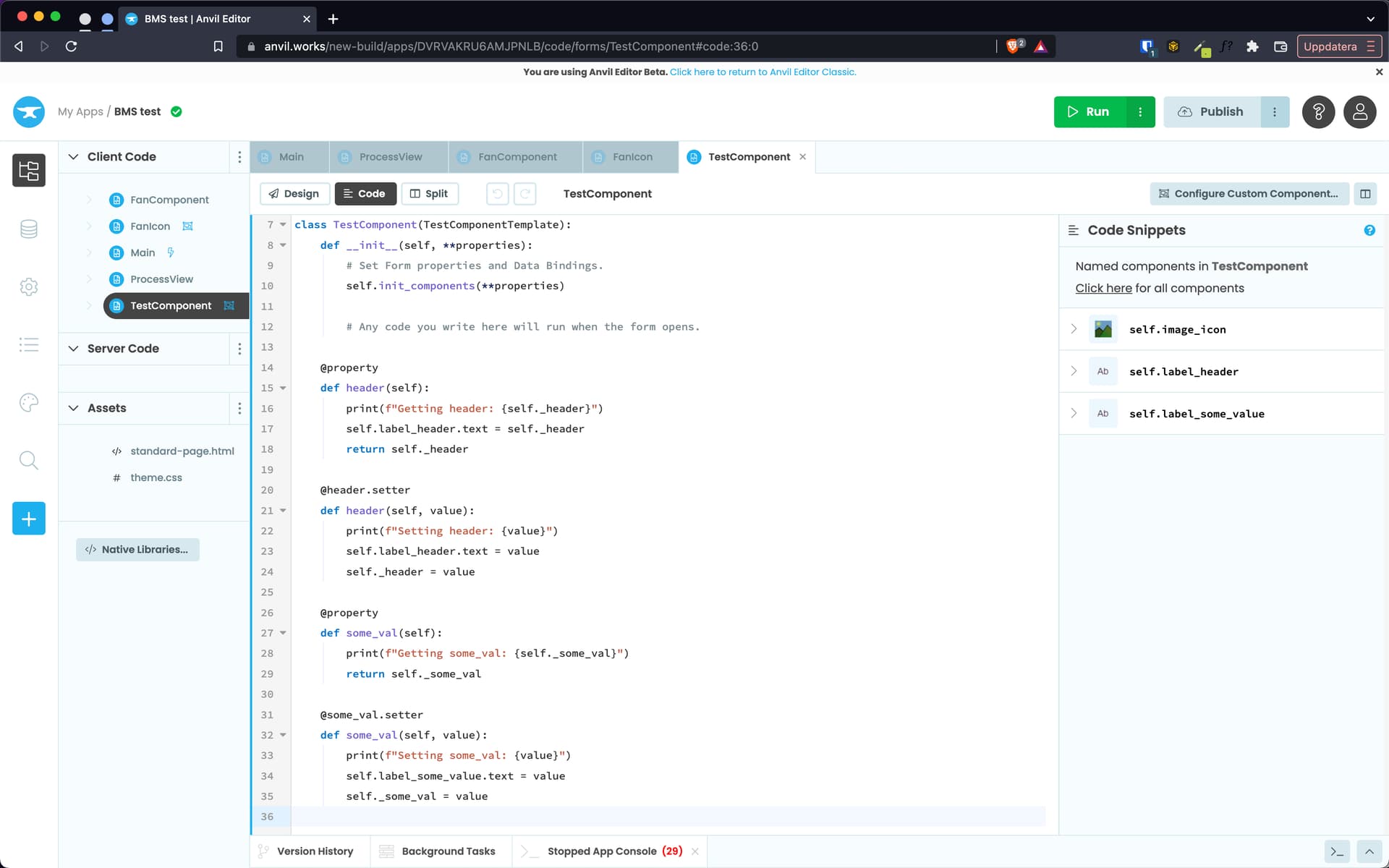The image size is (1389, 868).
Task: Collapse the bottom panel
Action: coord(1369,851)
